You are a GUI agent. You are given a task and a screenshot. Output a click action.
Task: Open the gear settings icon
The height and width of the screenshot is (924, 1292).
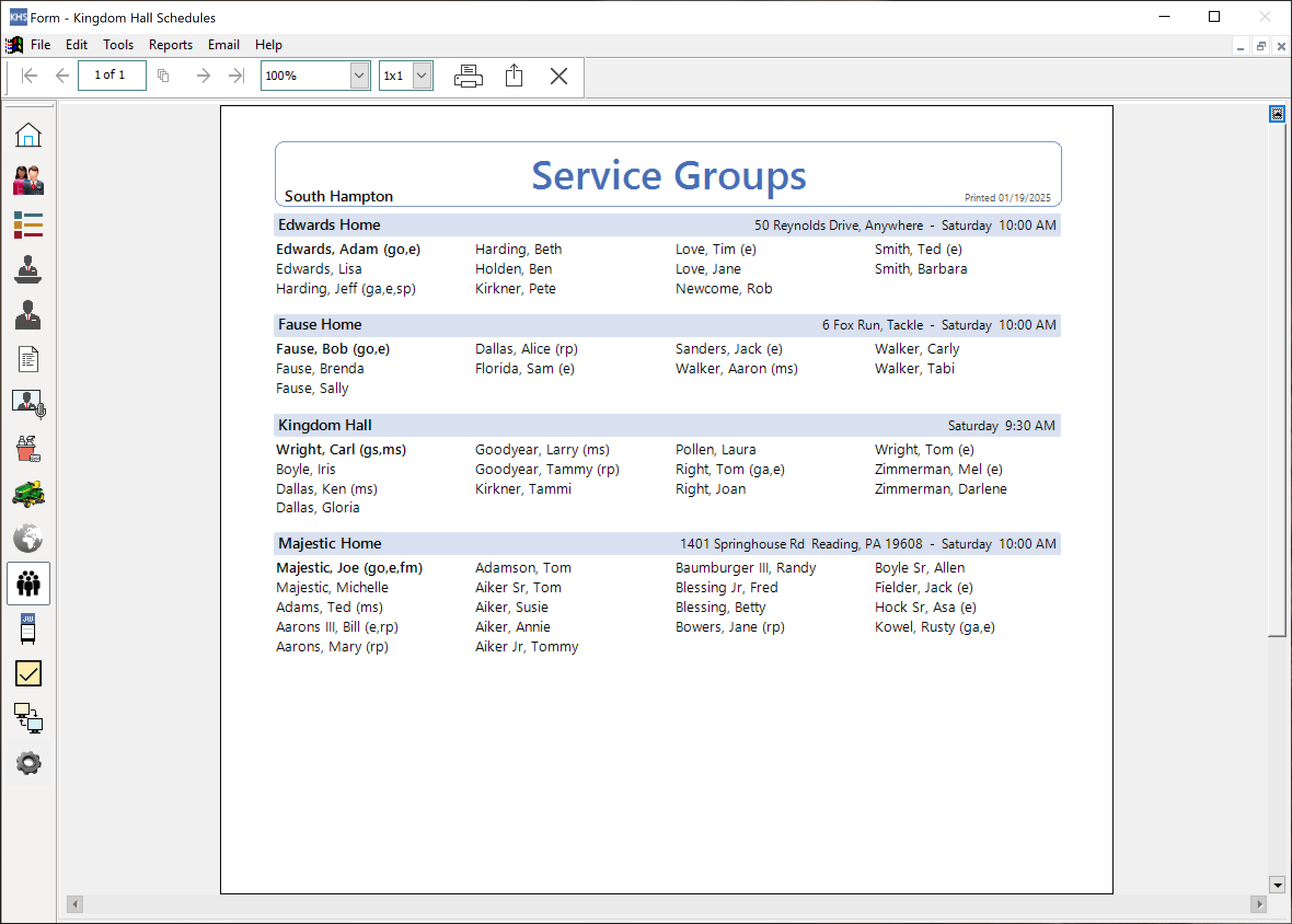(x=28, y=763)
